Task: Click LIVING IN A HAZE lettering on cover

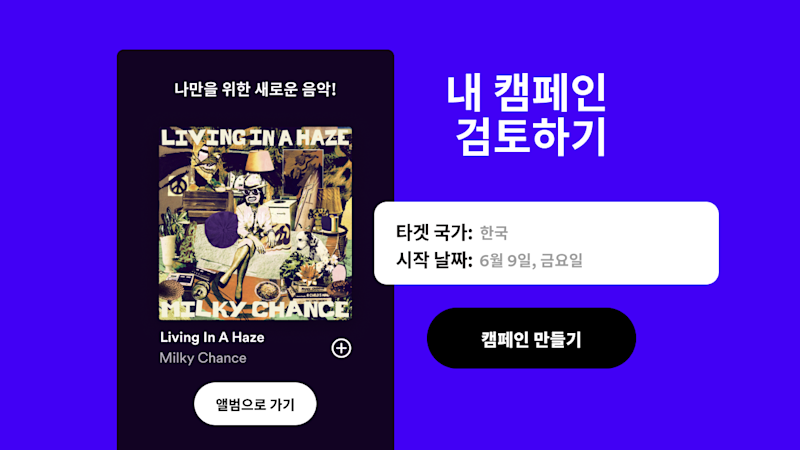Action: pos(255,137)
